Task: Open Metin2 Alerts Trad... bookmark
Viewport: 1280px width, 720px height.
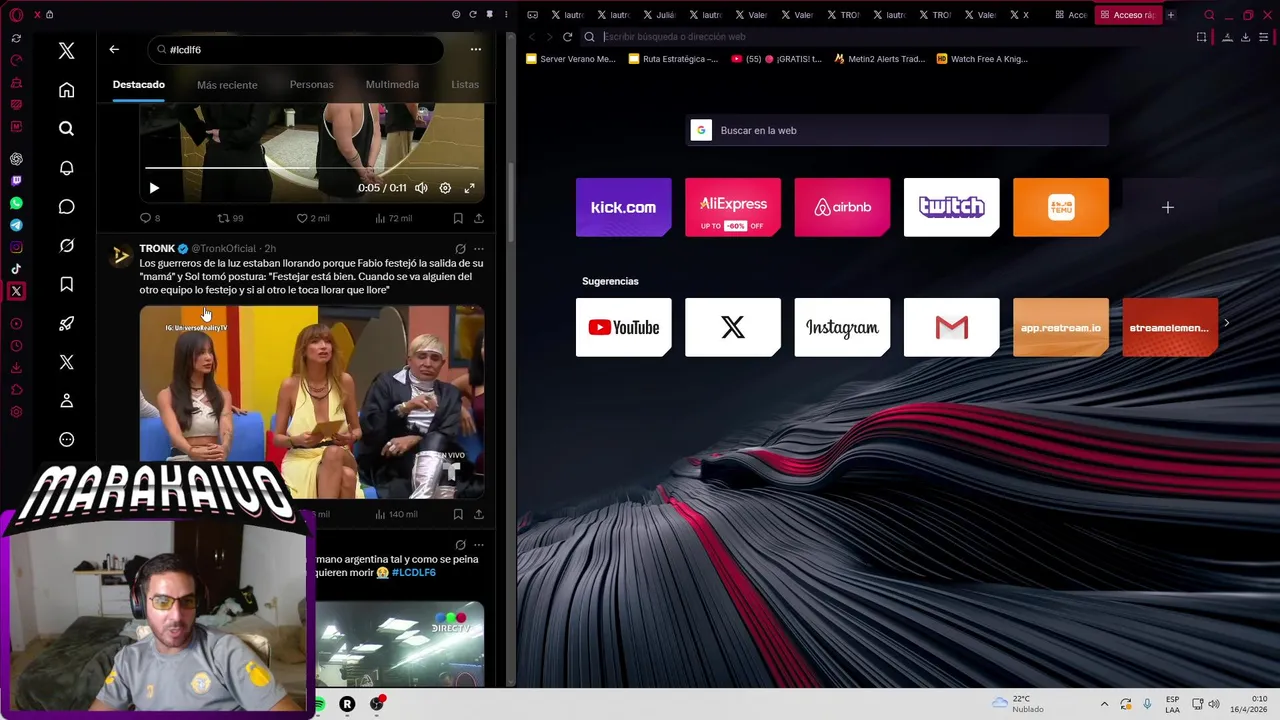Action: (x=878, y=59)
